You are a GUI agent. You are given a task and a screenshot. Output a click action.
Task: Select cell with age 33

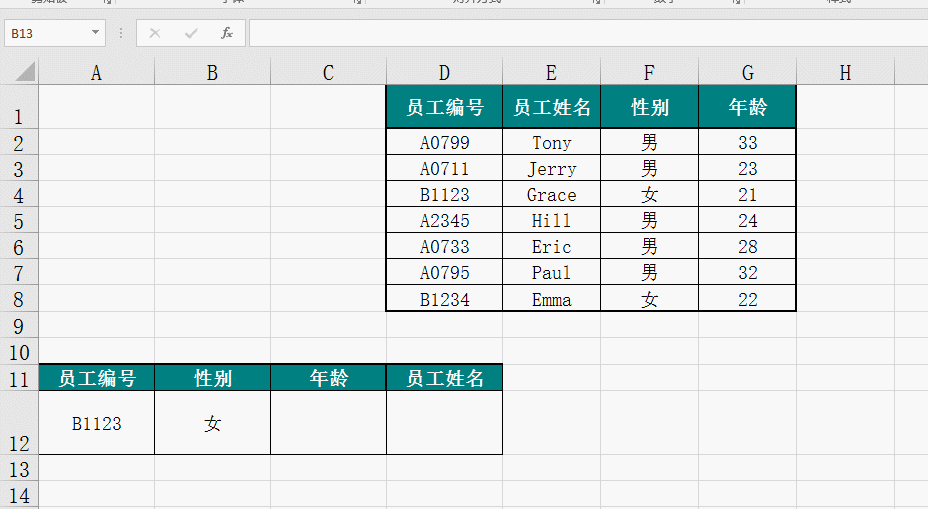[747, 142]
